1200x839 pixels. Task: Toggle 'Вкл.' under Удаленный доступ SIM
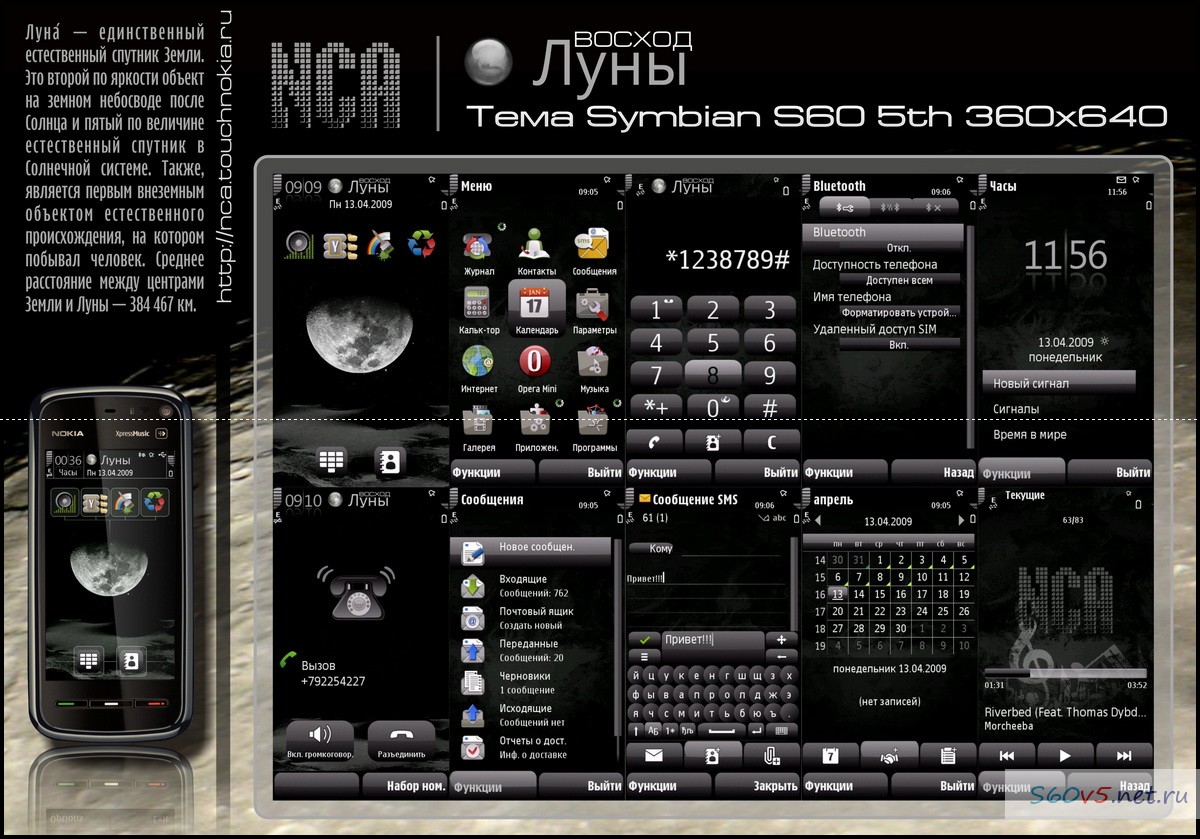pyautogui.click(x=899, y=344)
